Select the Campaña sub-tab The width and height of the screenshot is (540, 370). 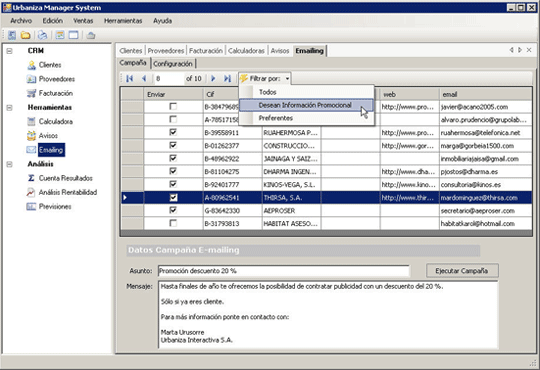click(133, 63)
